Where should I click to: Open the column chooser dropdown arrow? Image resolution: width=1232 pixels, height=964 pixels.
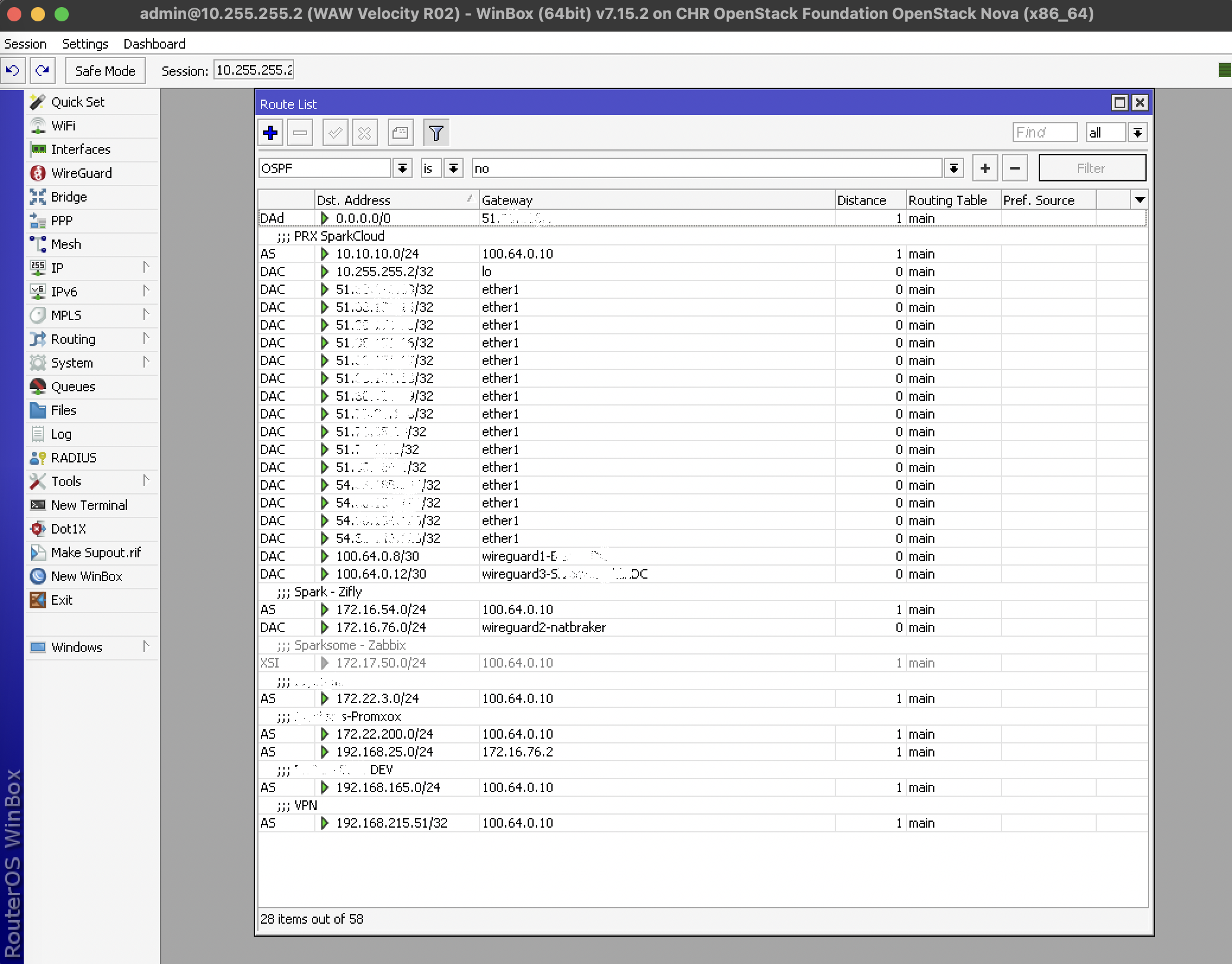(1139, 200)
